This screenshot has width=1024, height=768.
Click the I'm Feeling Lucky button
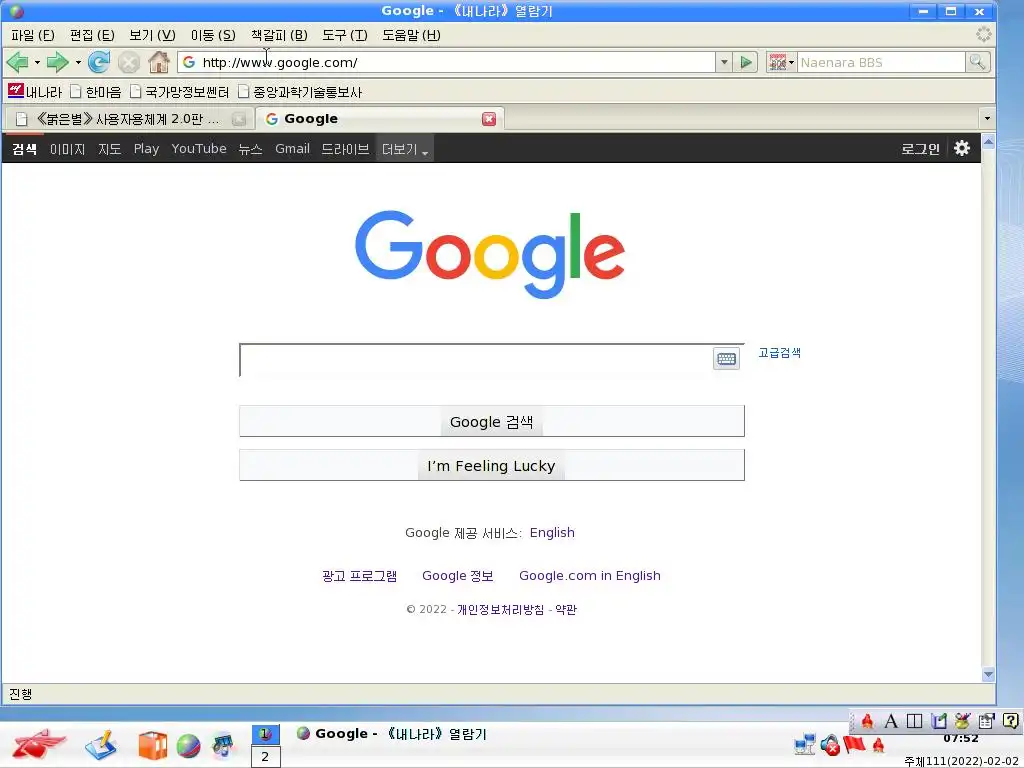492,466
